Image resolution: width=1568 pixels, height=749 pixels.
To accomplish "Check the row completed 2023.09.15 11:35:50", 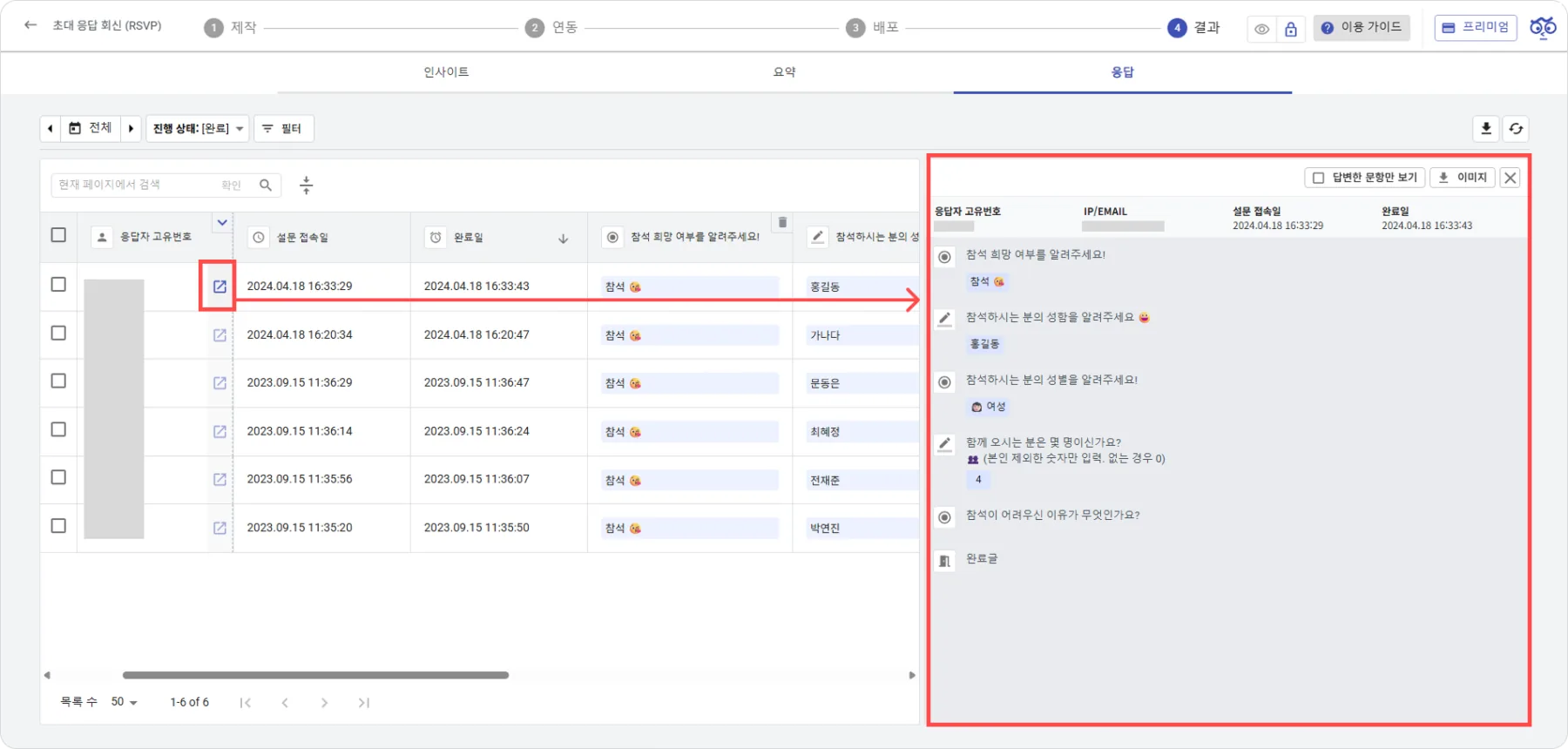I will click(x=58, y=526).
